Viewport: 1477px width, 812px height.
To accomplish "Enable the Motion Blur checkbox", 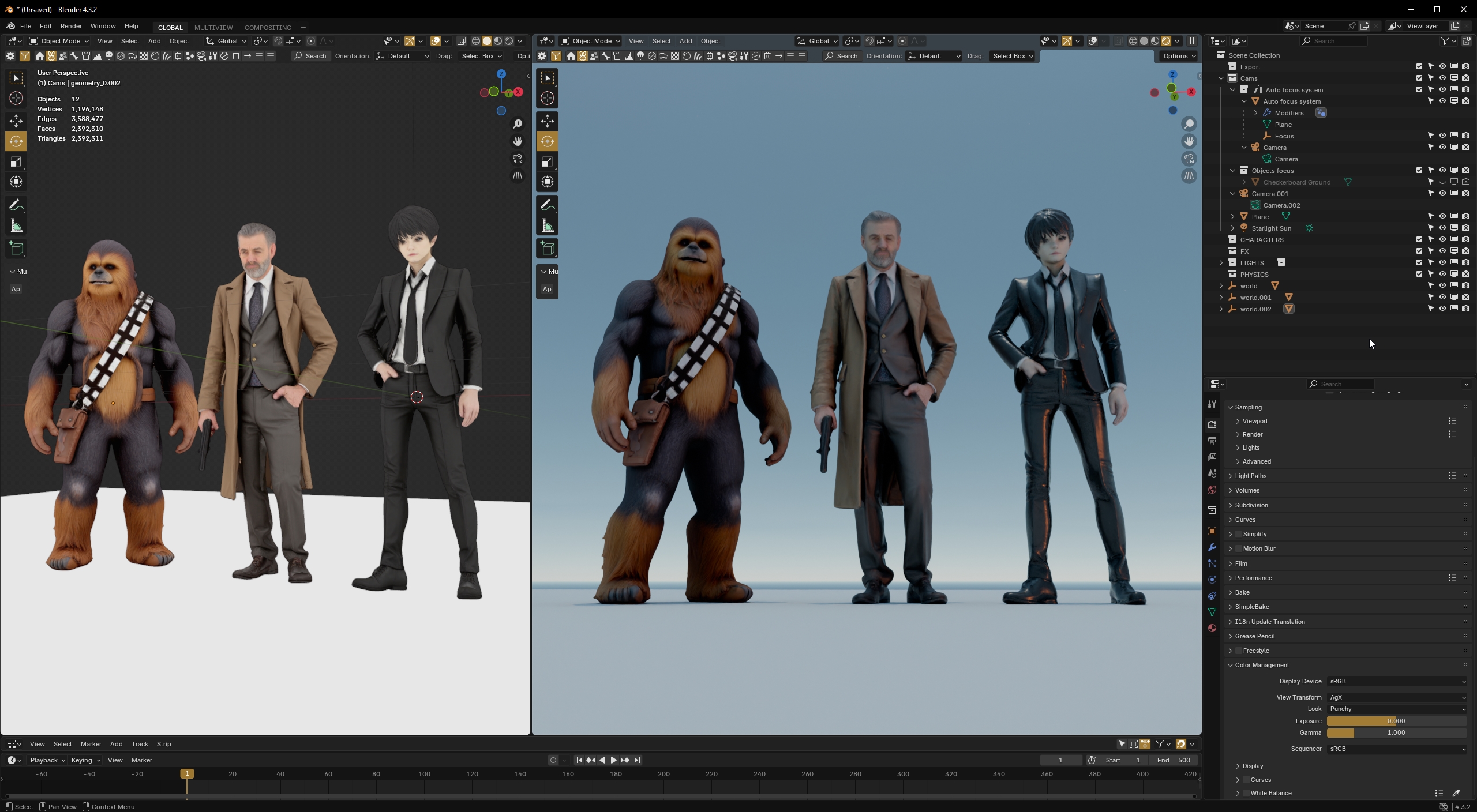I will [1239, 549].
